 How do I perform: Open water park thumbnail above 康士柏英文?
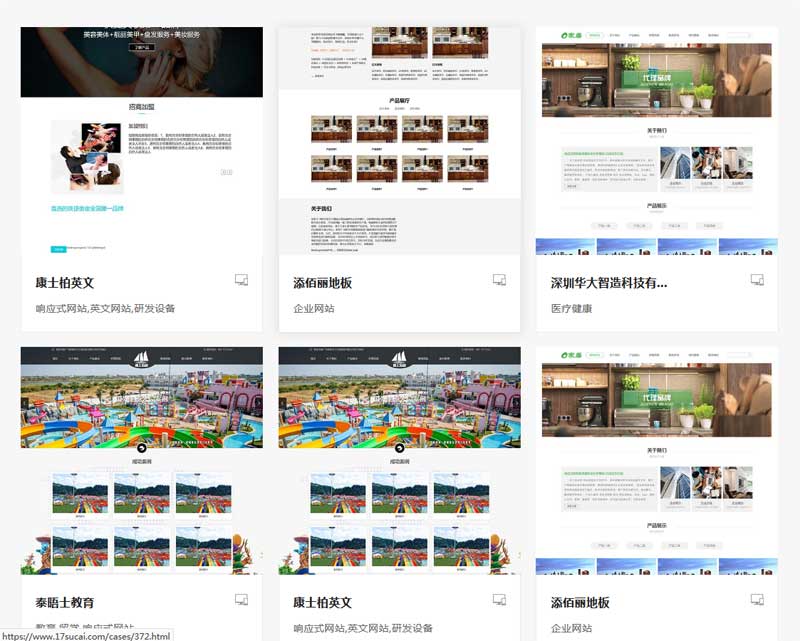[399, 460]
